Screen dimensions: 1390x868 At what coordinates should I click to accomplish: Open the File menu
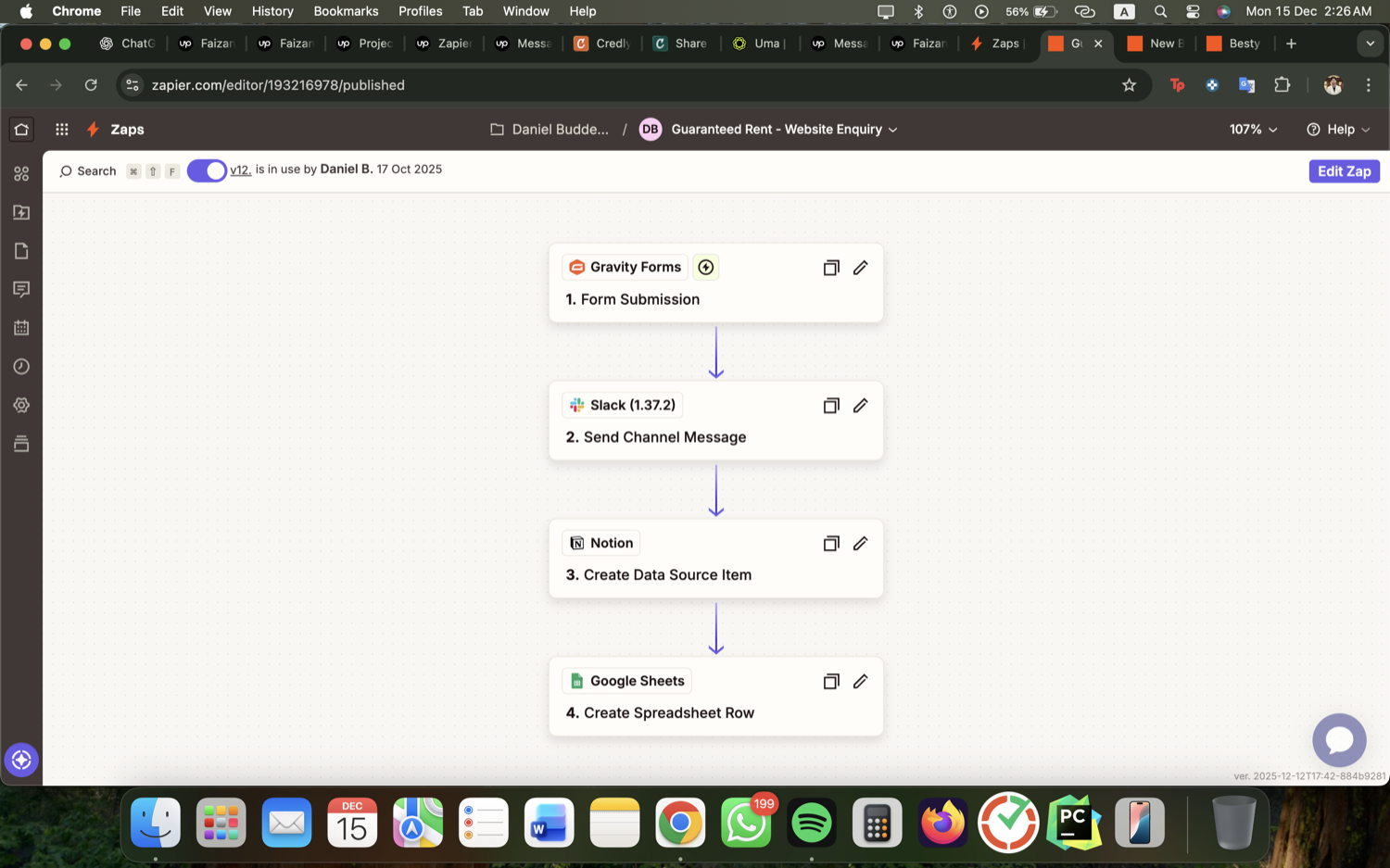[x=131, y=11]
